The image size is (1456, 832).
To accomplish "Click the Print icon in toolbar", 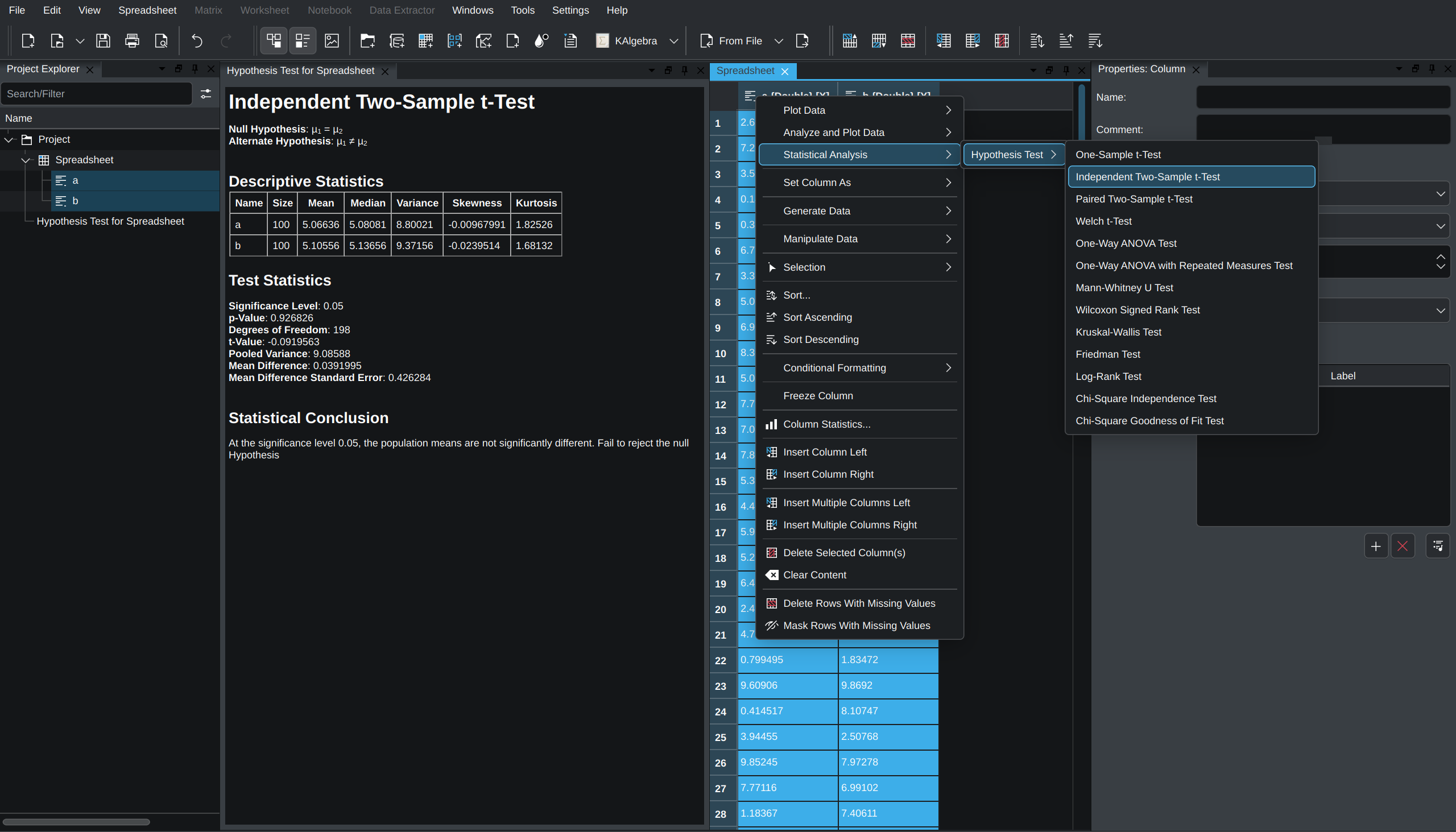I will [x=132, y=40].
